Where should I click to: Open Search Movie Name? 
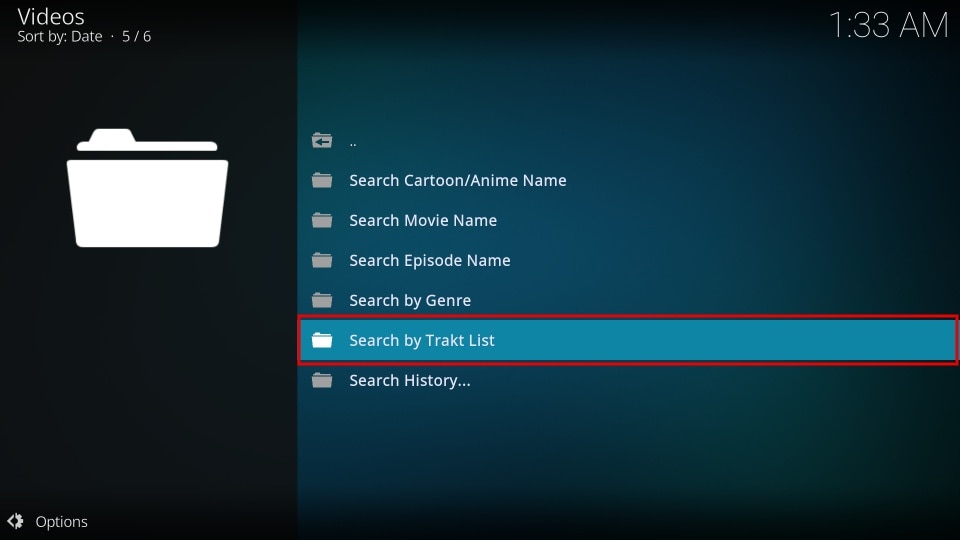point(628,220)
